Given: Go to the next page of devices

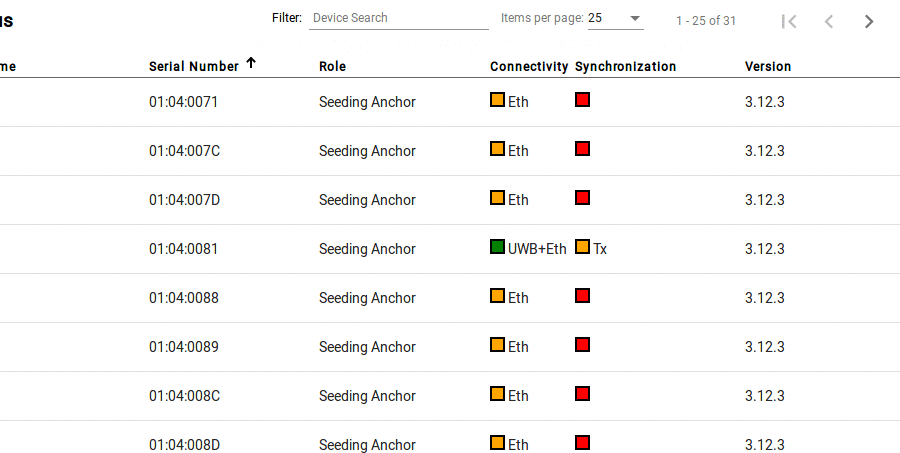Looking at the screenshot, I should tap(868, 21).
